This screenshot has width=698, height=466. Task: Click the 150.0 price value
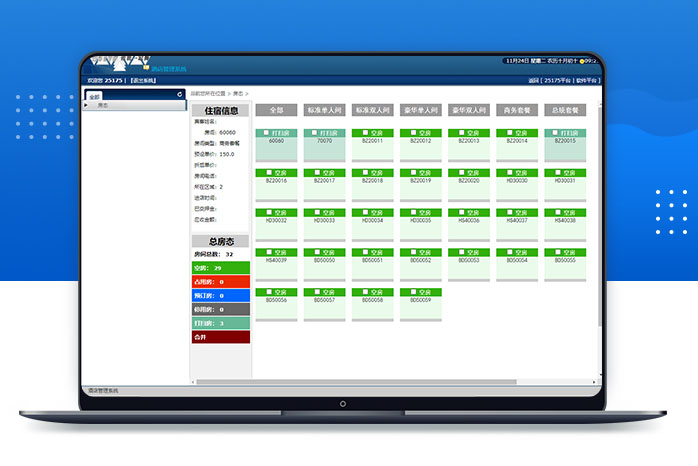coord(227,154)
